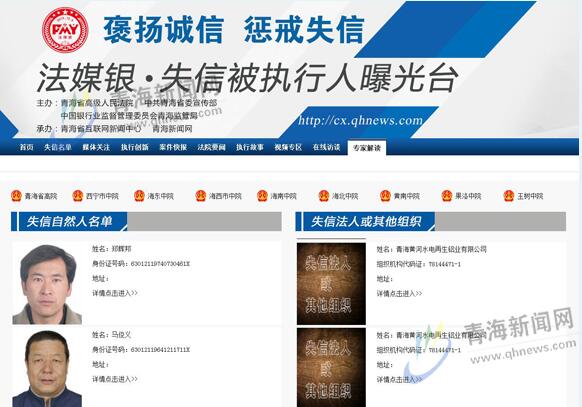Open details link for first 青海黄河水电再生铝业有限公司 entry
Viewport: 582px width, 407px height.
(x=399, y=293)
